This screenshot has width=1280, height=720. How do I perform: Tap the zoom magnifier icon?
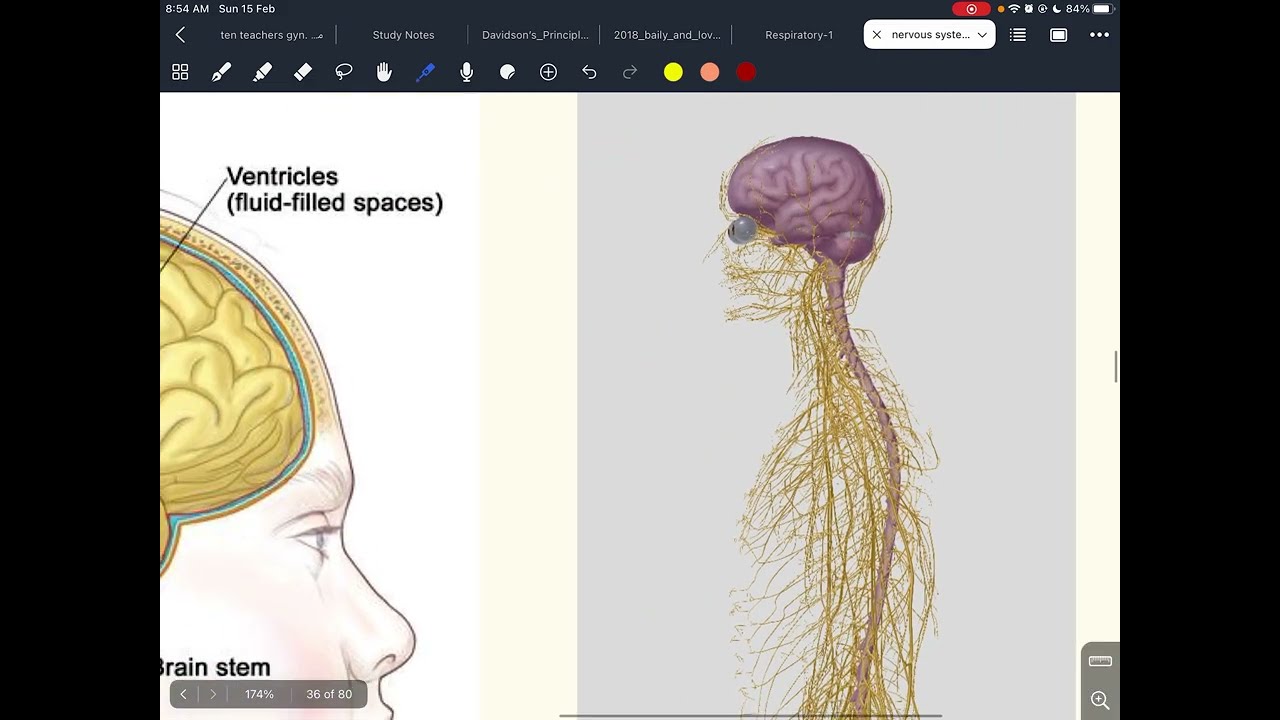pos(1100,700)
